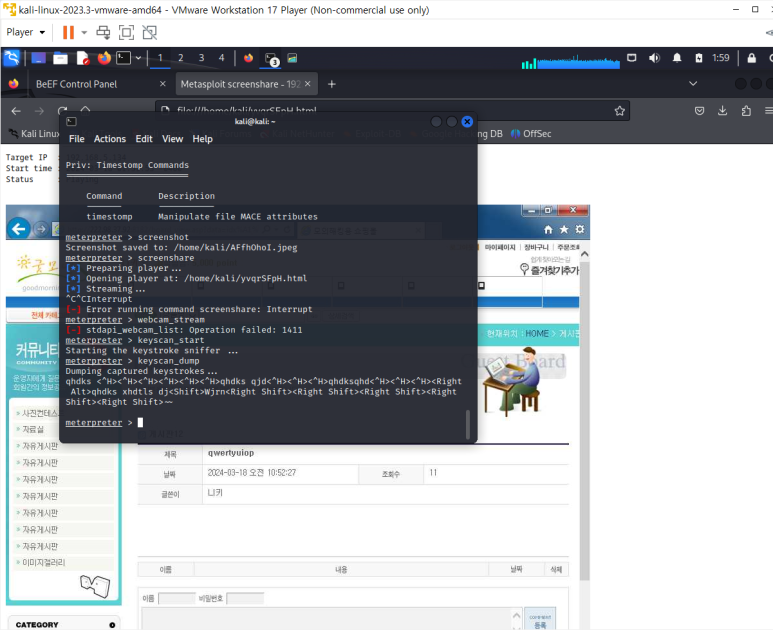Image resolution: width=773 pixels, height=630 pixels.
Task: Click the 장바구니 link
Action: pyautogui.click(x=536, y=247)
